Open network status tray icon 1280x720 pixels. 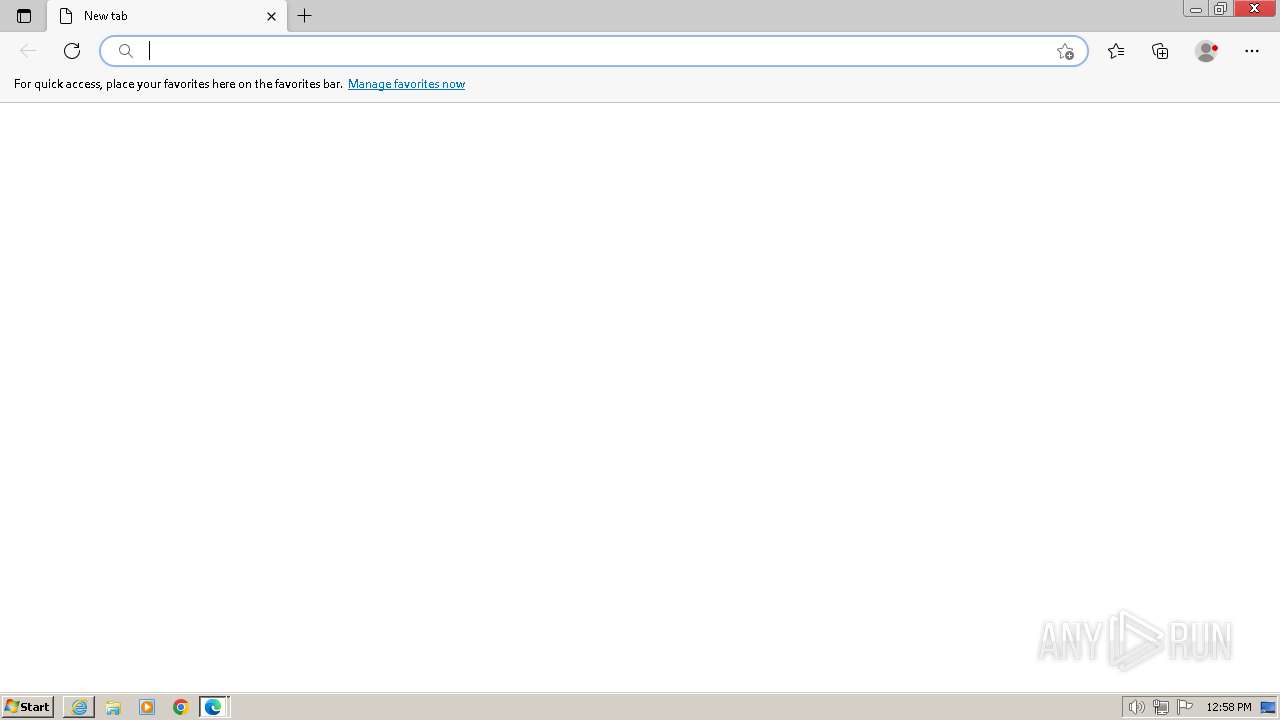coord(1160,707)
